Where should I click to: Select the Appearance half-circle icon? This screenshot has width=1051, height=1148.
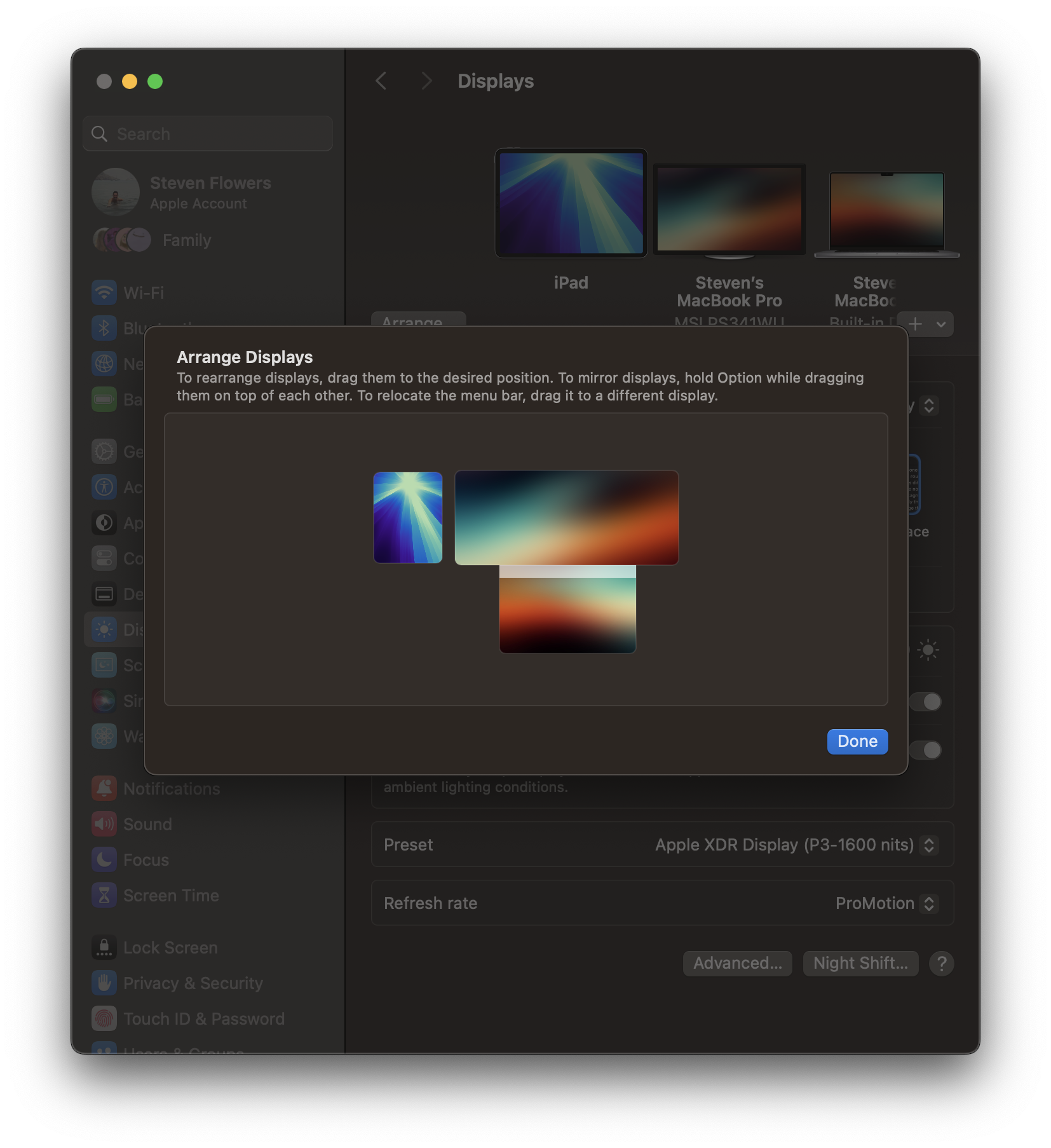click(104, 523)
